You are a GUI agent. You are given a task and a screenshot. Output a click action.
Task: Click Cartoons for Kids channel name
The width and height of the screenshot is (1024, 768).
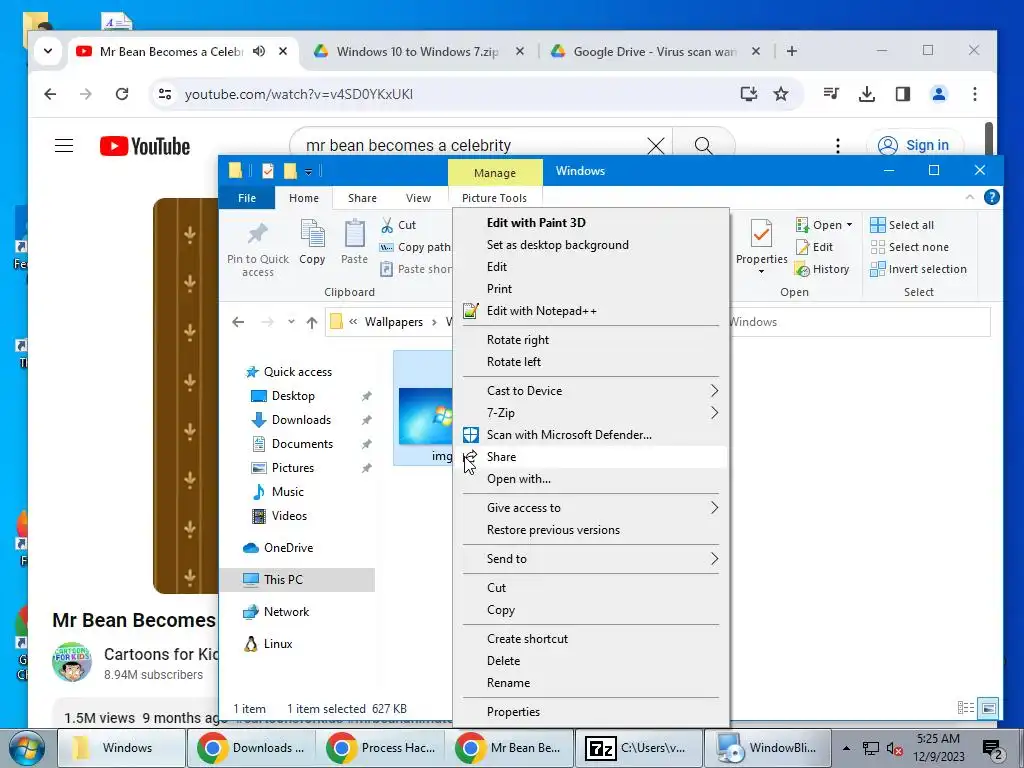click(x=161, y=654)
